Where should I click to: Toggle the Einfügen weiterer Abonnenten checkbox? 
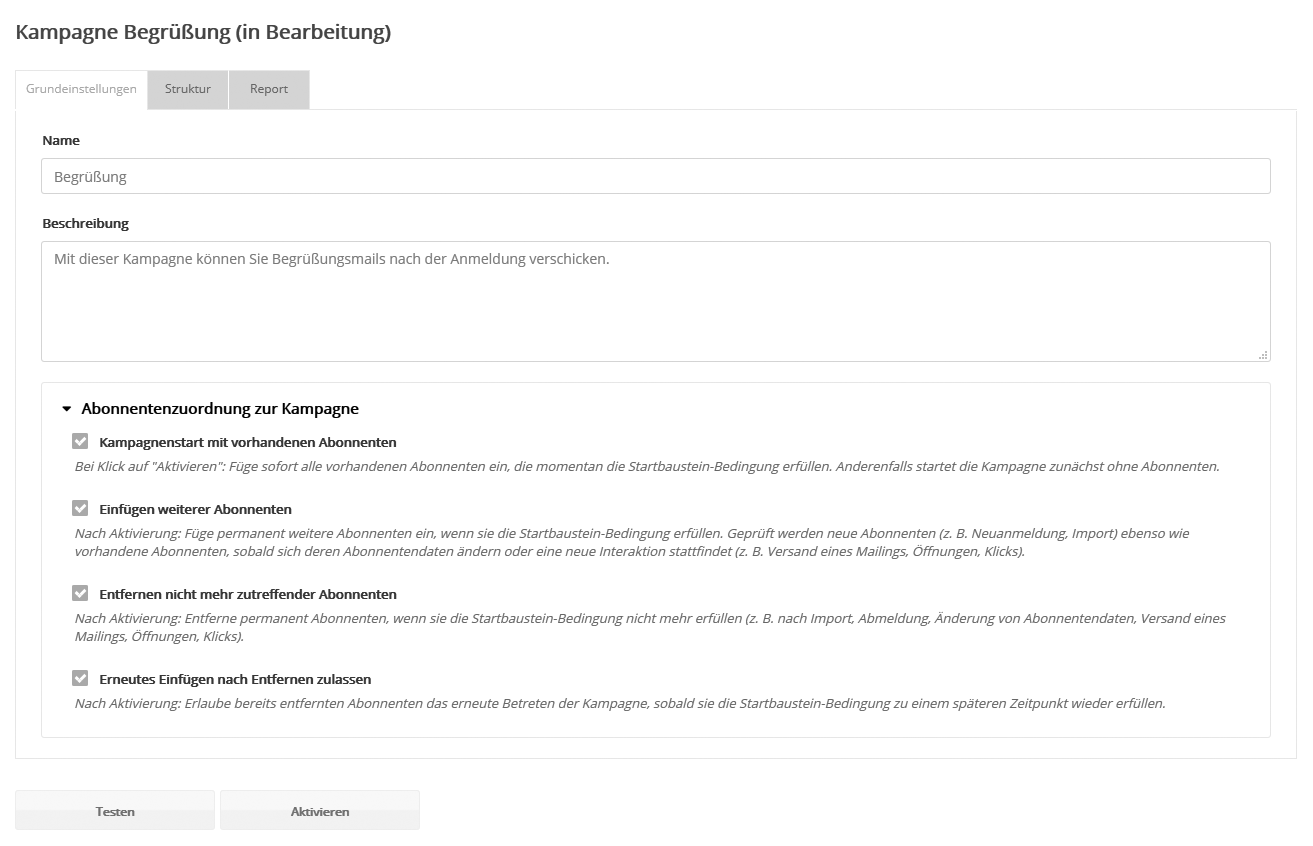81,509
